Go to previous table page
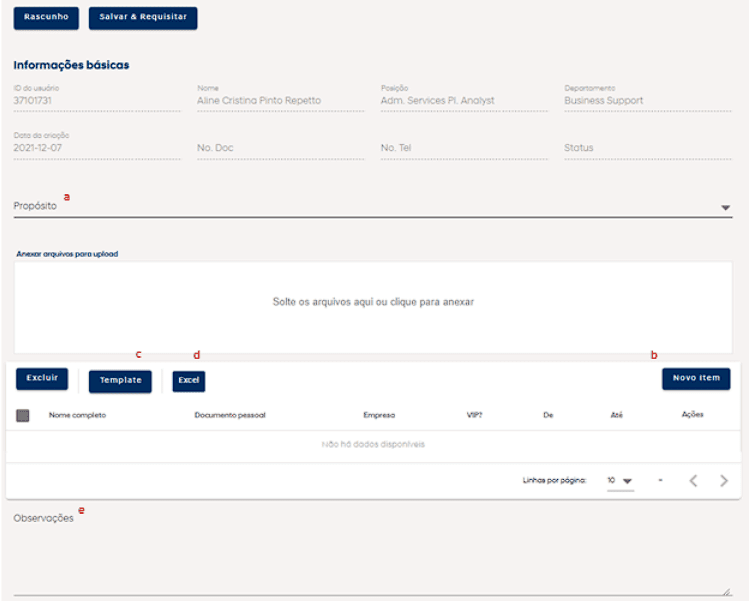This screenshot has height=601, width=751. click(x=693, y=481)
